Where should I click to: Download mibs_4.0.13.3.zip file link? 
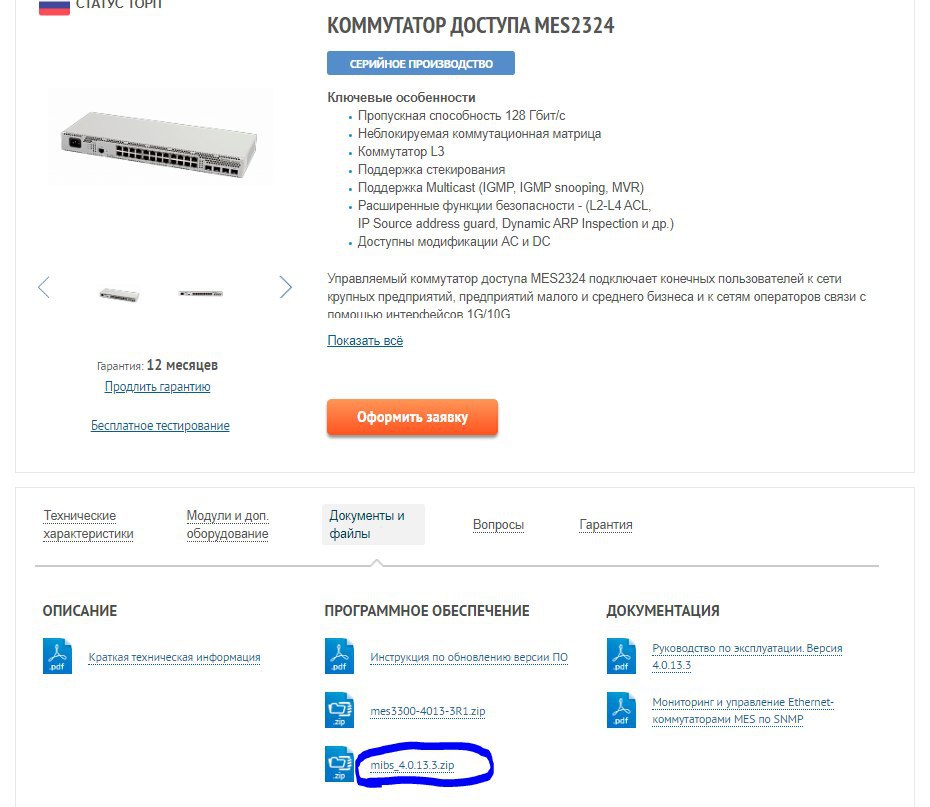coord(412,765)
